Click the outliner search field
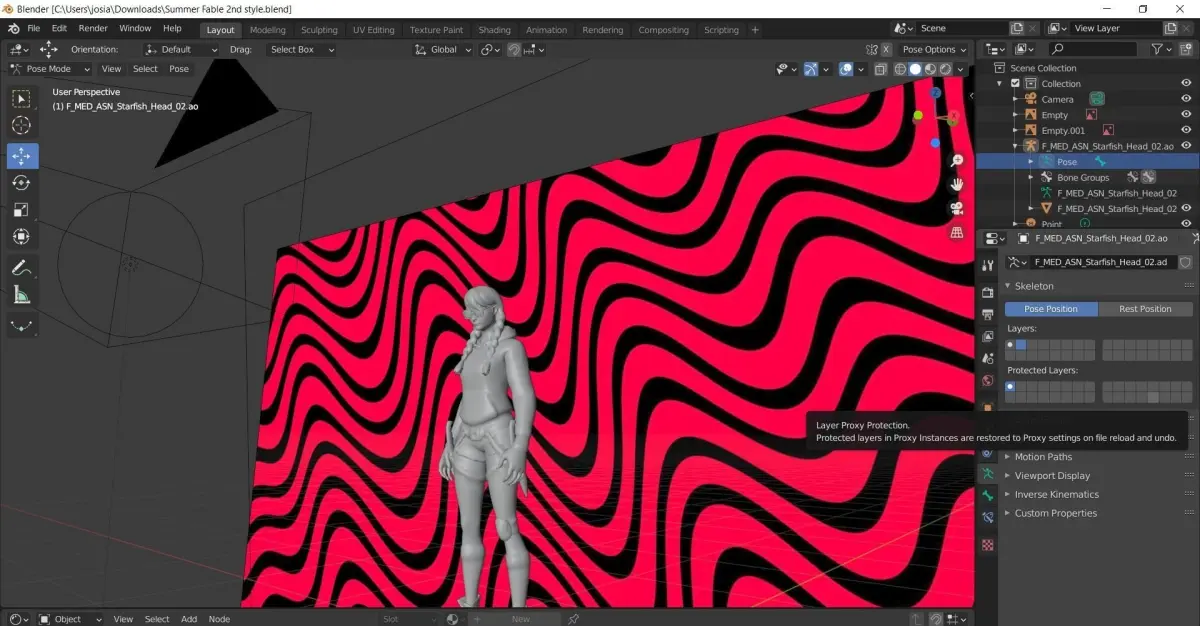Viewport: 1200px width, 626px height. pos(1093,48)
